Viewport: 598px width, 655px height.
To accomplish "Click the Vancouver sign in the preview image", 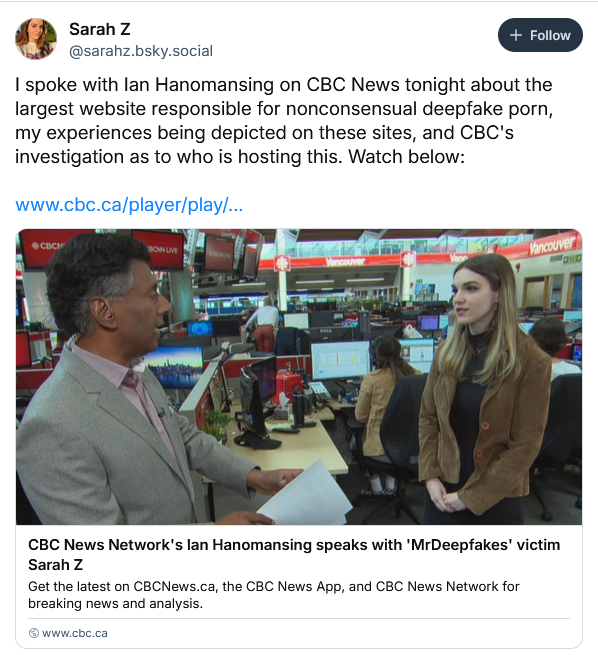I will click(551, 246).
